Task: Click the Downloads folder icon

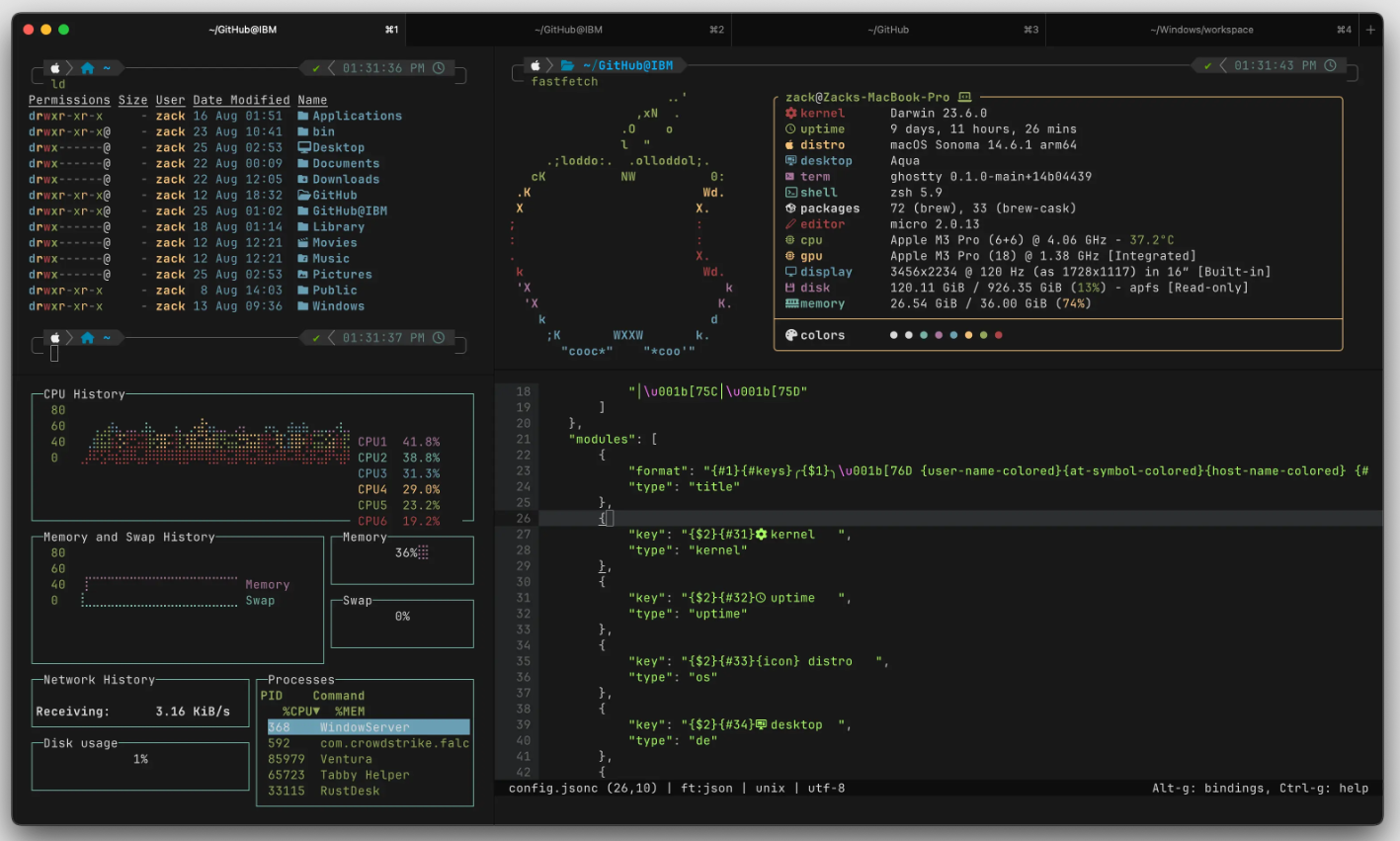Action: point(304,179)
